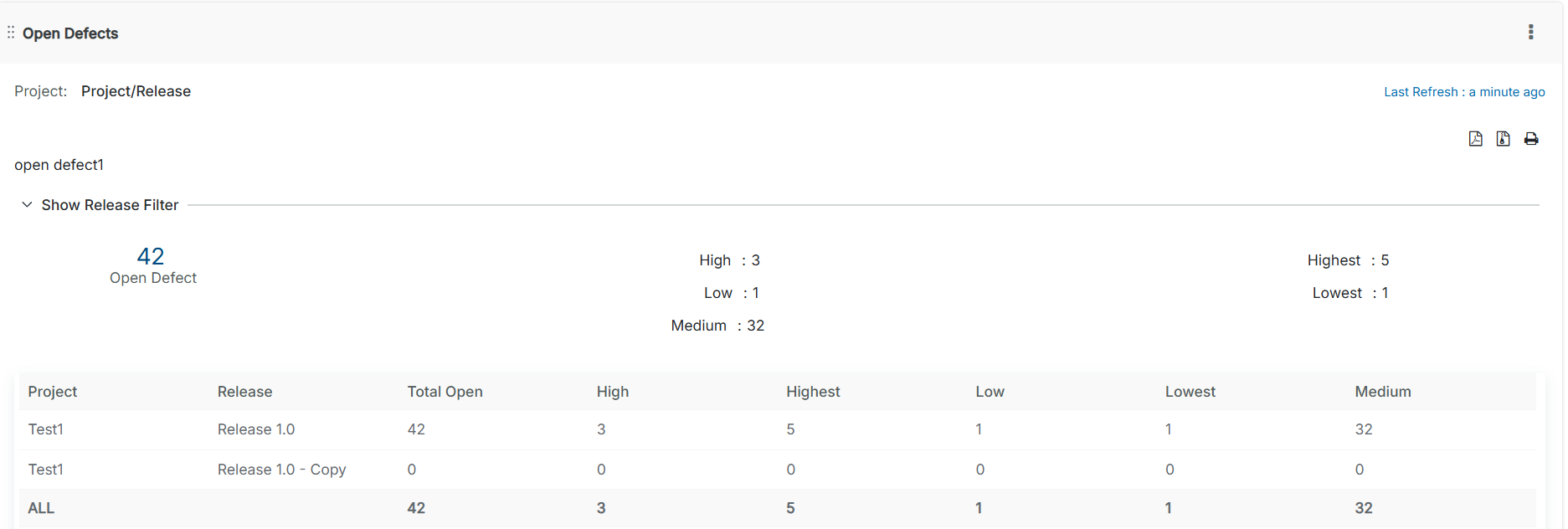Image resolution: width=1568 pixels, height=529 pixels.
Task: Click the 42 open defect count
Action: [151, 256]
